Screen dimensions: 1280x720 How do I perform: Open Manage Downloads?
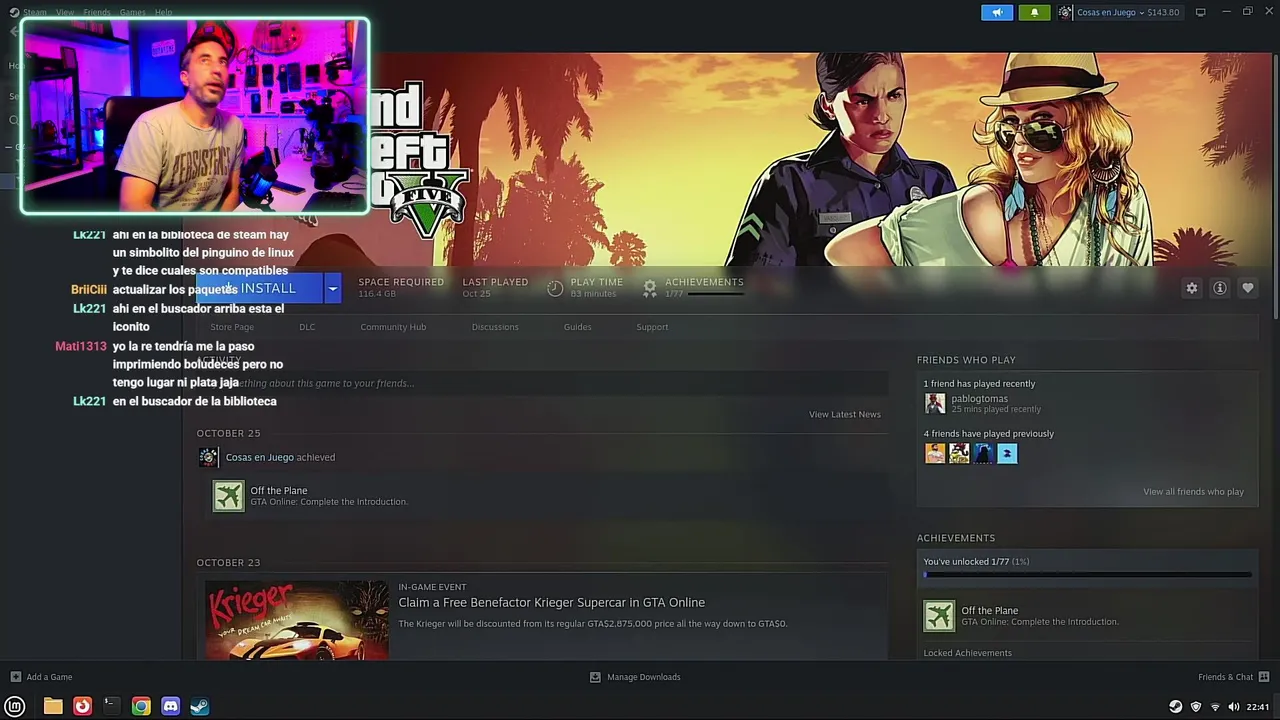[x=635, y=677]
